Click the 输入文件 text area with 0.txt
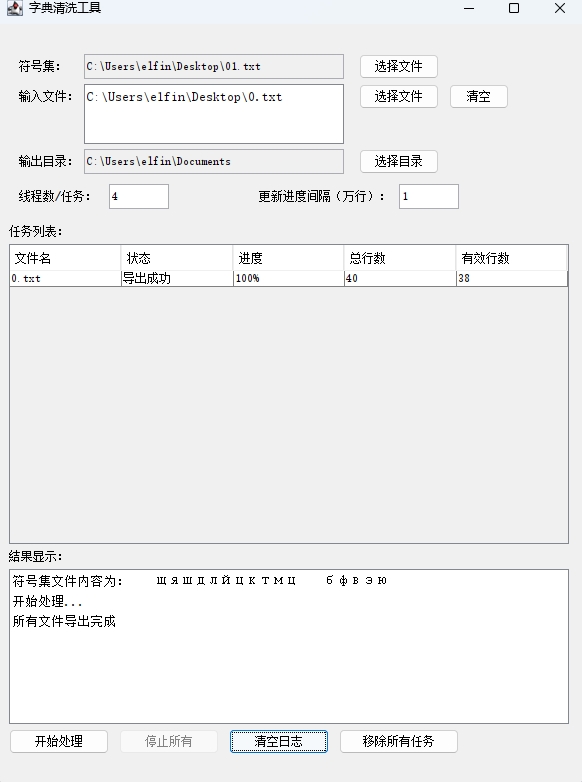 click(x=214, y=114)
